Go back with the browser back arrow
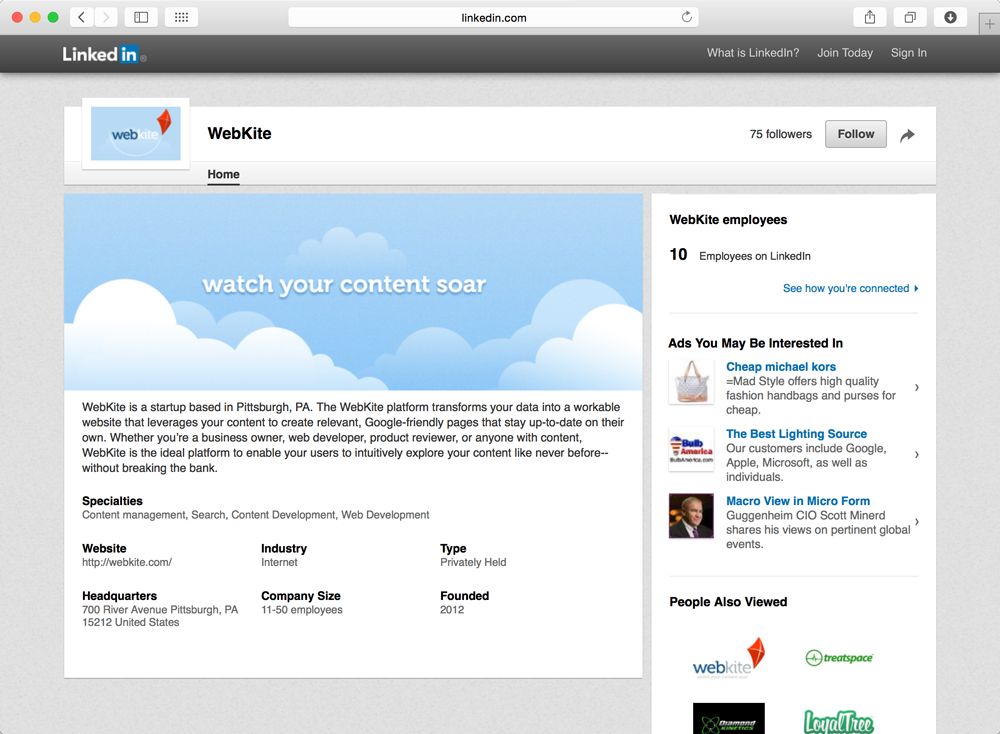 tap(81, 17)
